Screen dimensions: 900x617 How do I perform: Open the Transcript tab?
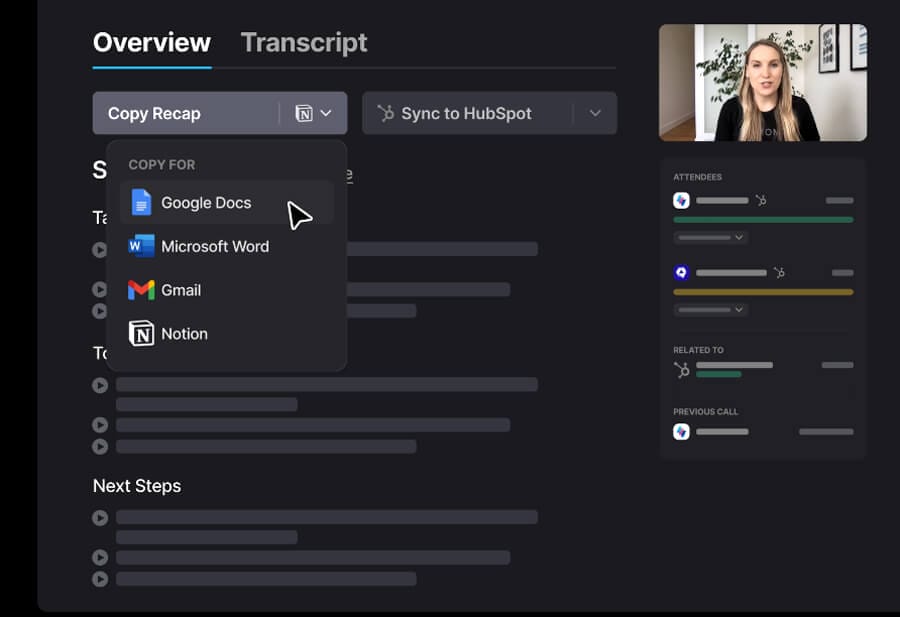coord(304,43)
